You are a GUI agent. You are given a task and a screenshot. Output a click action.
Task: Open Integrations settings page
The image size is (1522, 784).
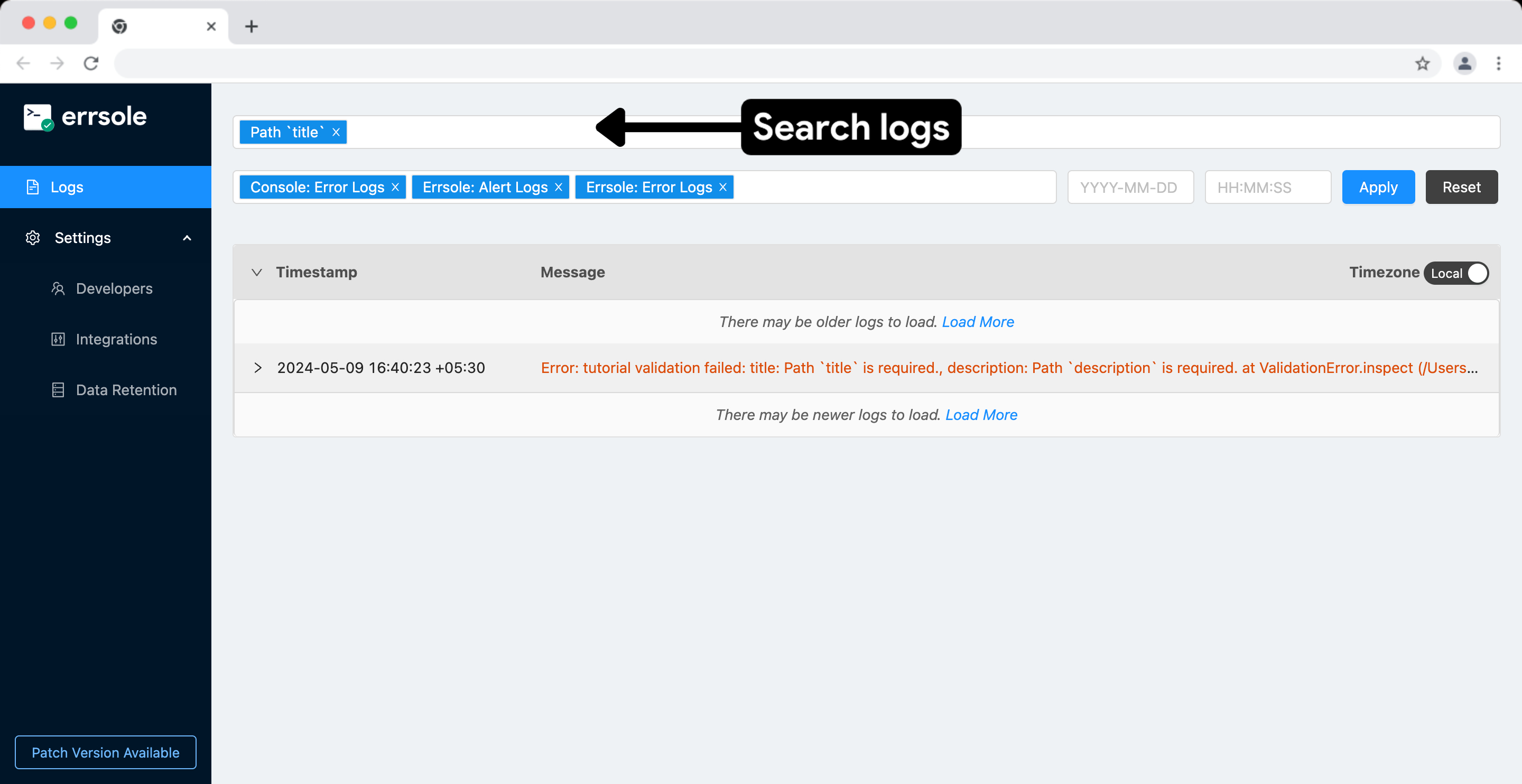pyautogui.click(x=116, y=339)
